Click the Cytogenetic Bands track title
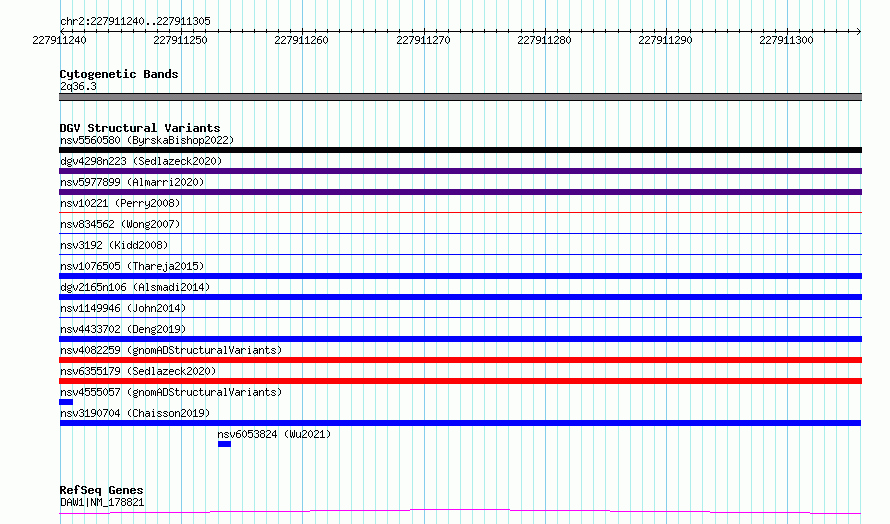Screen dimensions: 890x524 119,74
